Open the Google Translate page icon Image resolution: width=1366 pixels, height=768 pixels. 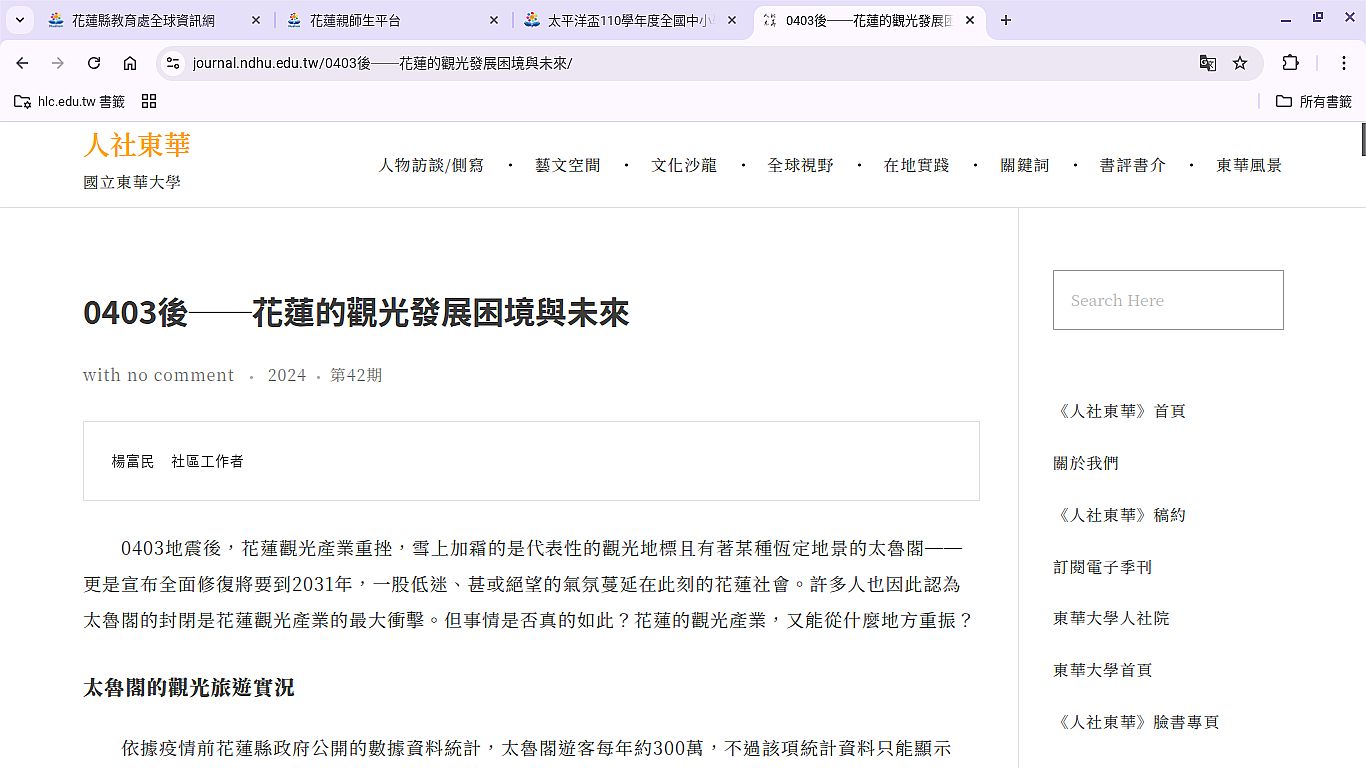(1208, 63)
